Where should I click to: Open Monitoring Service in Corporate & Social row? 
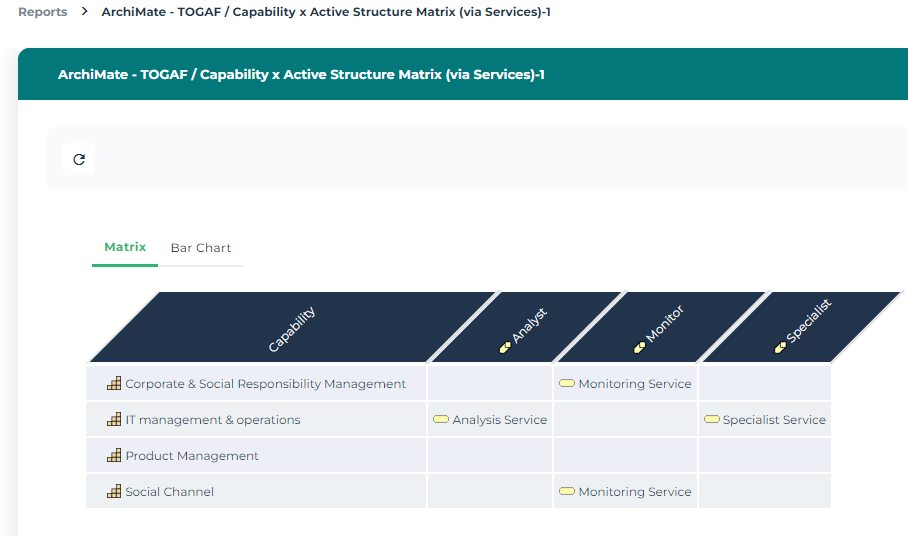(634, 384)
